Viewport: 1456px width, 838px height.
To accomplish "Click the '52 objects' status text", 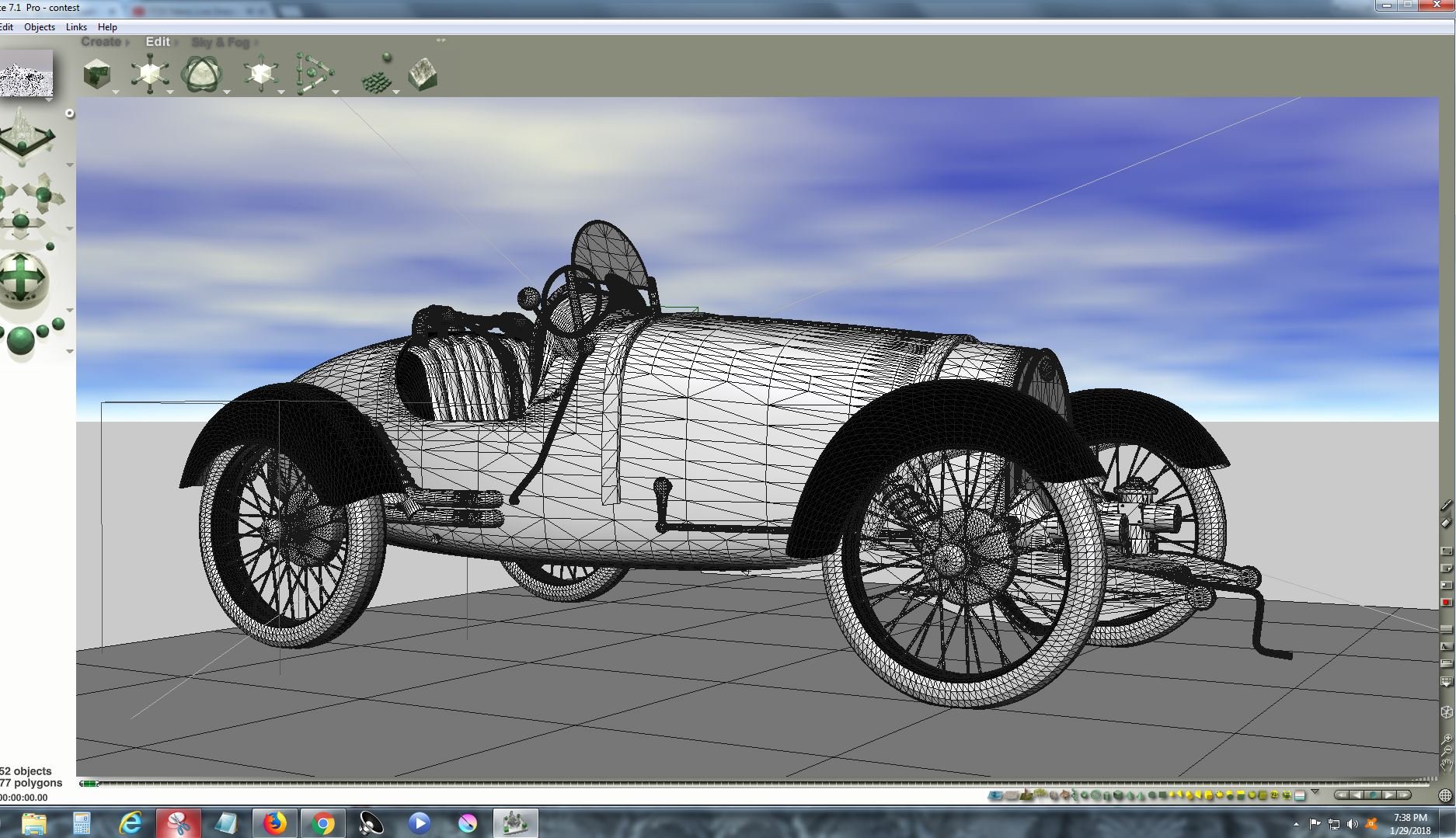I will [x=26, y=771].
